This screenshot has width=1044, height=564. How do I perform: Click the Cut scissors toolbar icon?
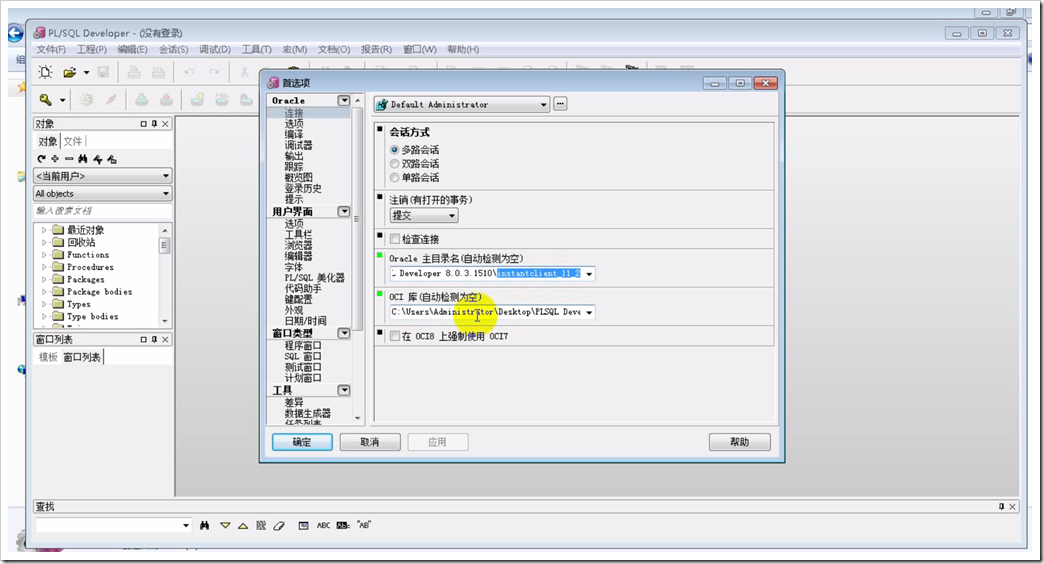pos(244,72)
